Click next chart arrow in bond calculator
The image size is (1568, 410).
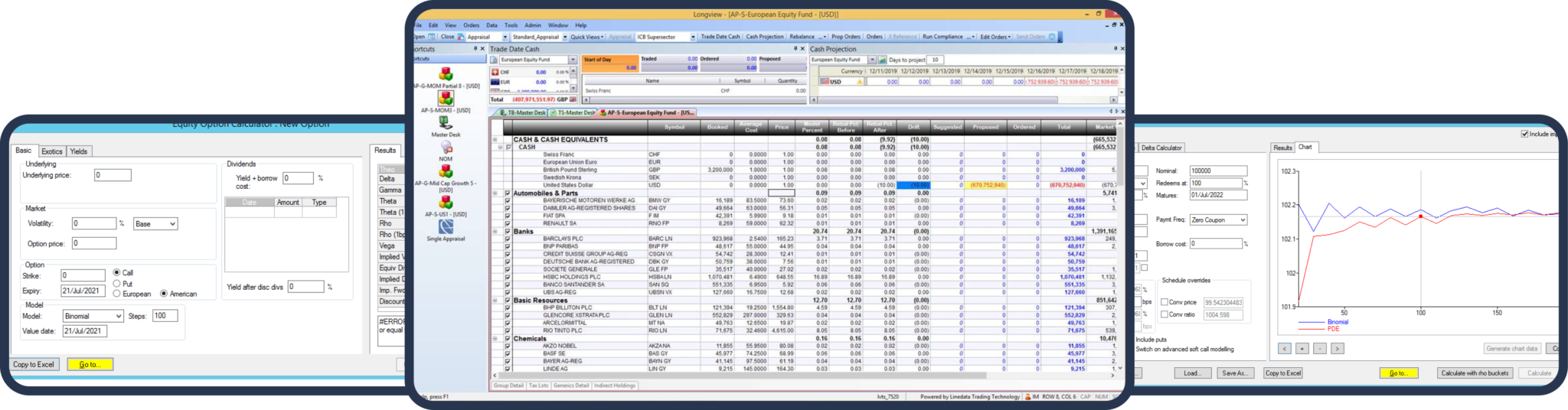coord(1337,349)
